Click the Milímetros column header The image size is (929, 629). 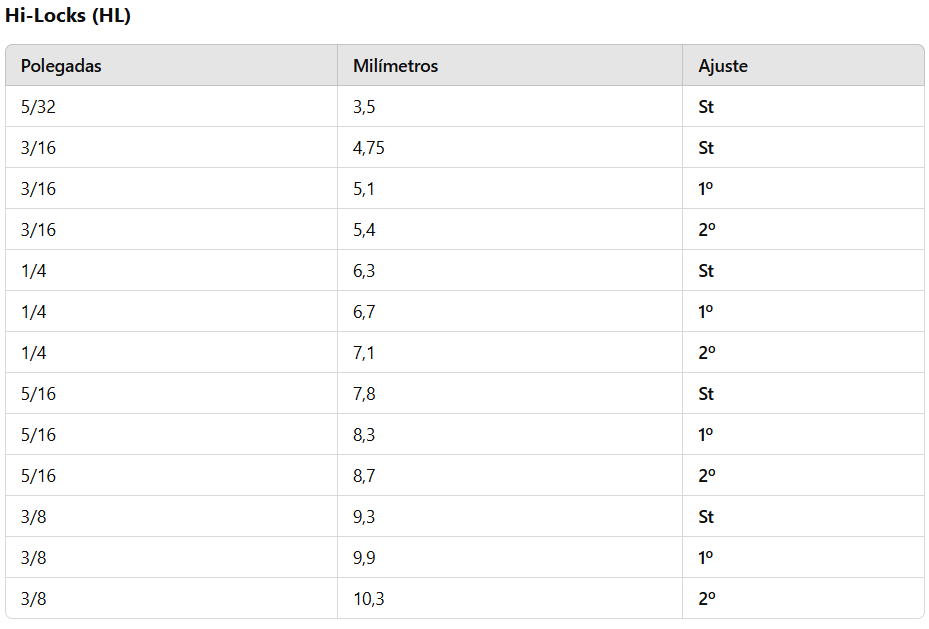[395, 66]
